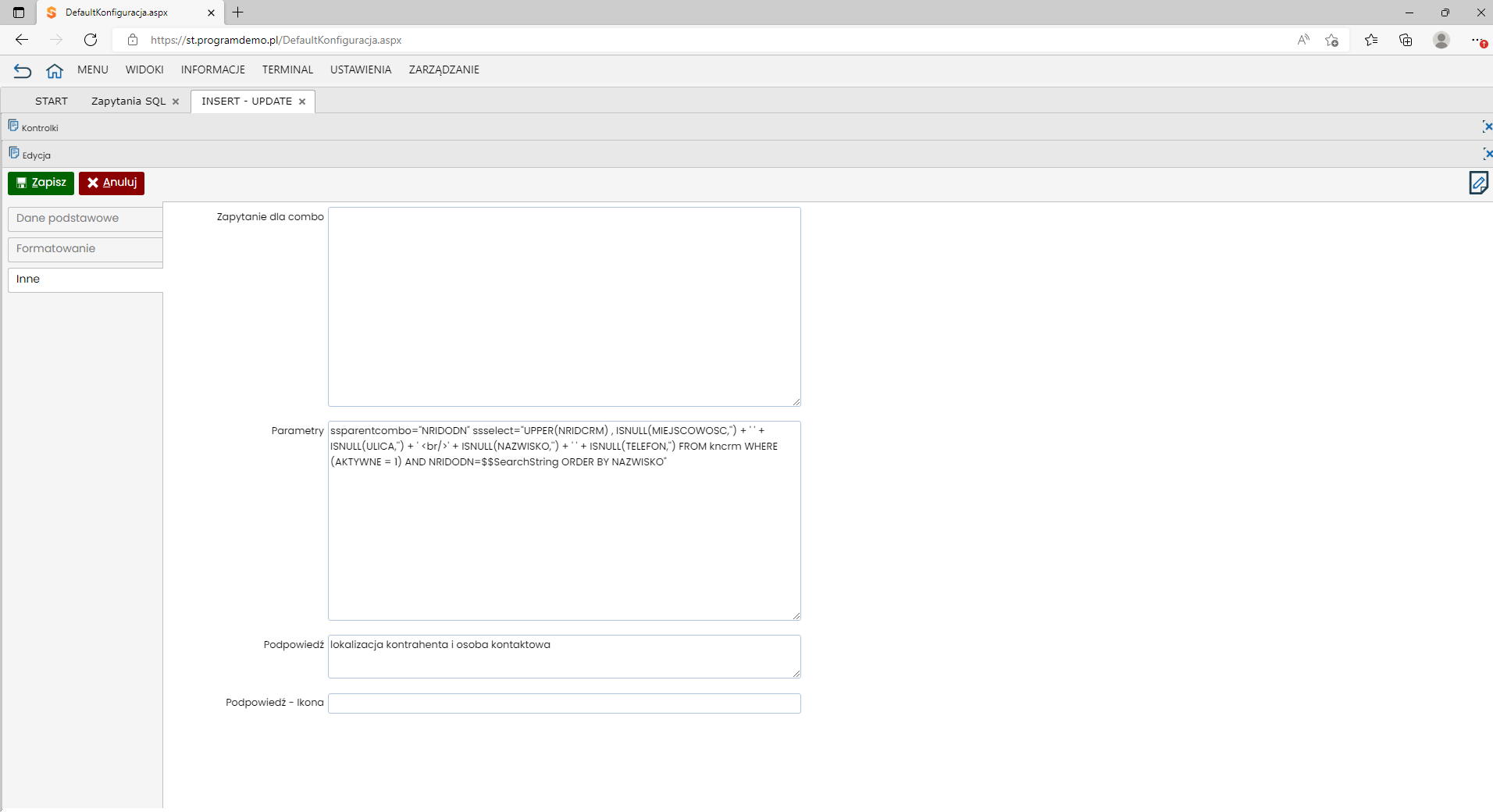1493x812 pixels.
Task: Click the application back arrow icon
Action: (23, 71)
